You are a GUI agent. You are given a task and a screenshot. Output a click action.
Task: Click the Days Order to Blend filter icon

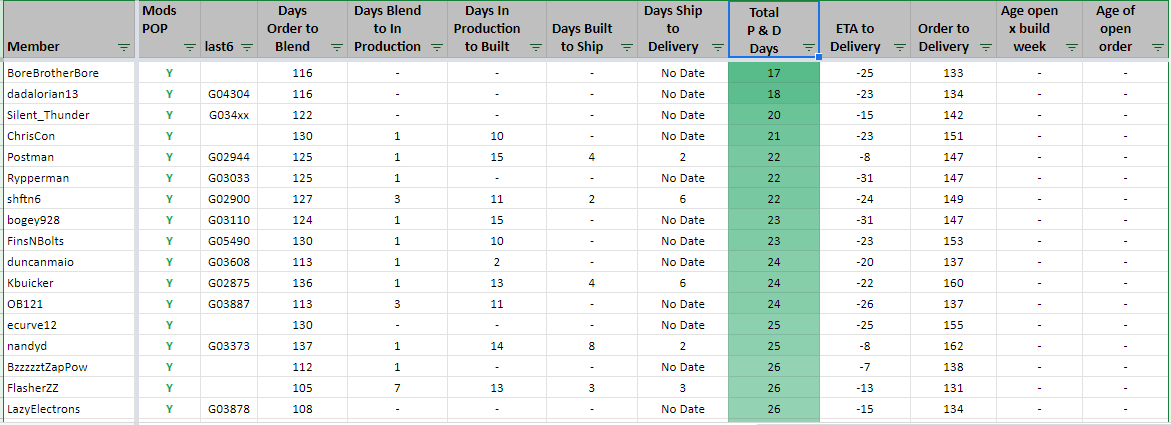click(x=336, y=47)
